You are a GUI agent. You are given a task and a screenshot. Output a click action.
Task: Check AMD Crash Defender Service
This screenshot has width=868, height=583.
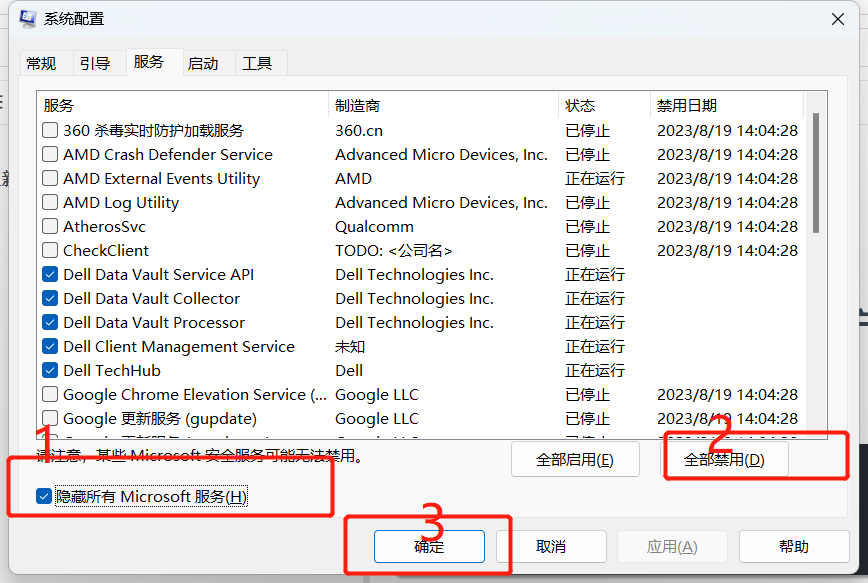pos(50,155)
